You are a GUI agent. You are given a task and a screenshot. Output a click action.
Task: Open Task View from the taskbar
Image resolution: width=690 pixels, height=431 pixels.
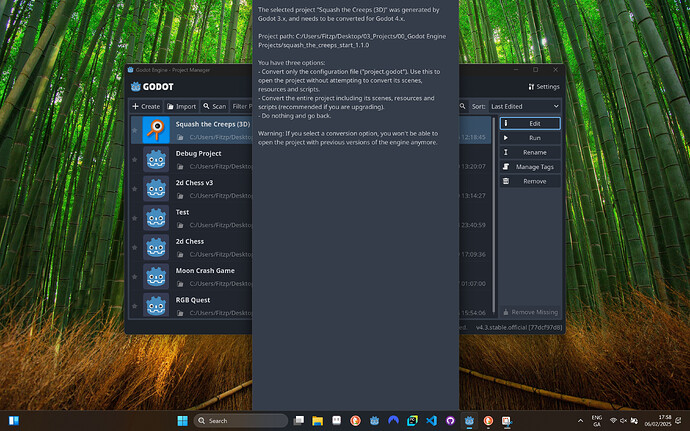point(299,421)
